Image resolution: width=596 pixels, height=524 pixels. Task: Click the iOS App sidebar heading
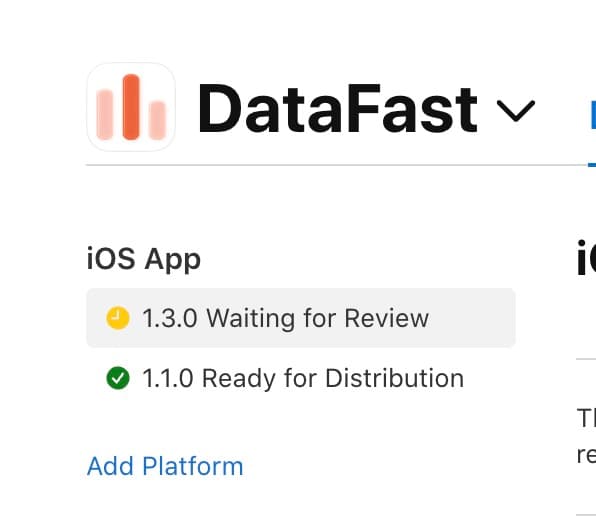pos(144,259)
